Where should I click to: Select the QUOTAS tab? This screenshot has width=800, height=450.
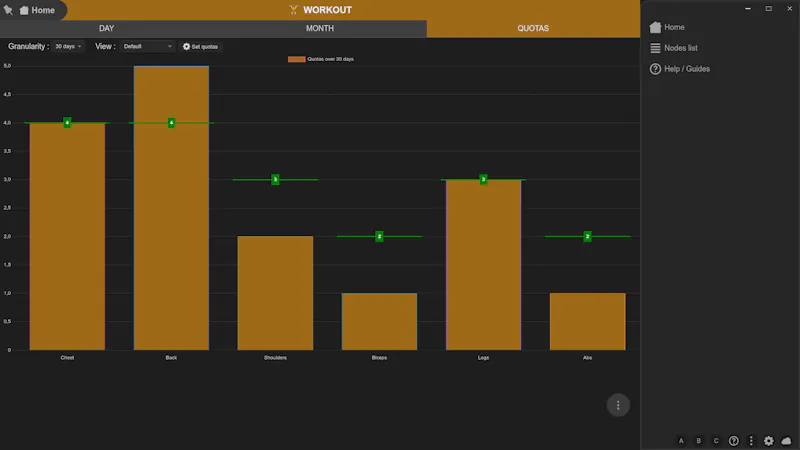coord(533,29)
